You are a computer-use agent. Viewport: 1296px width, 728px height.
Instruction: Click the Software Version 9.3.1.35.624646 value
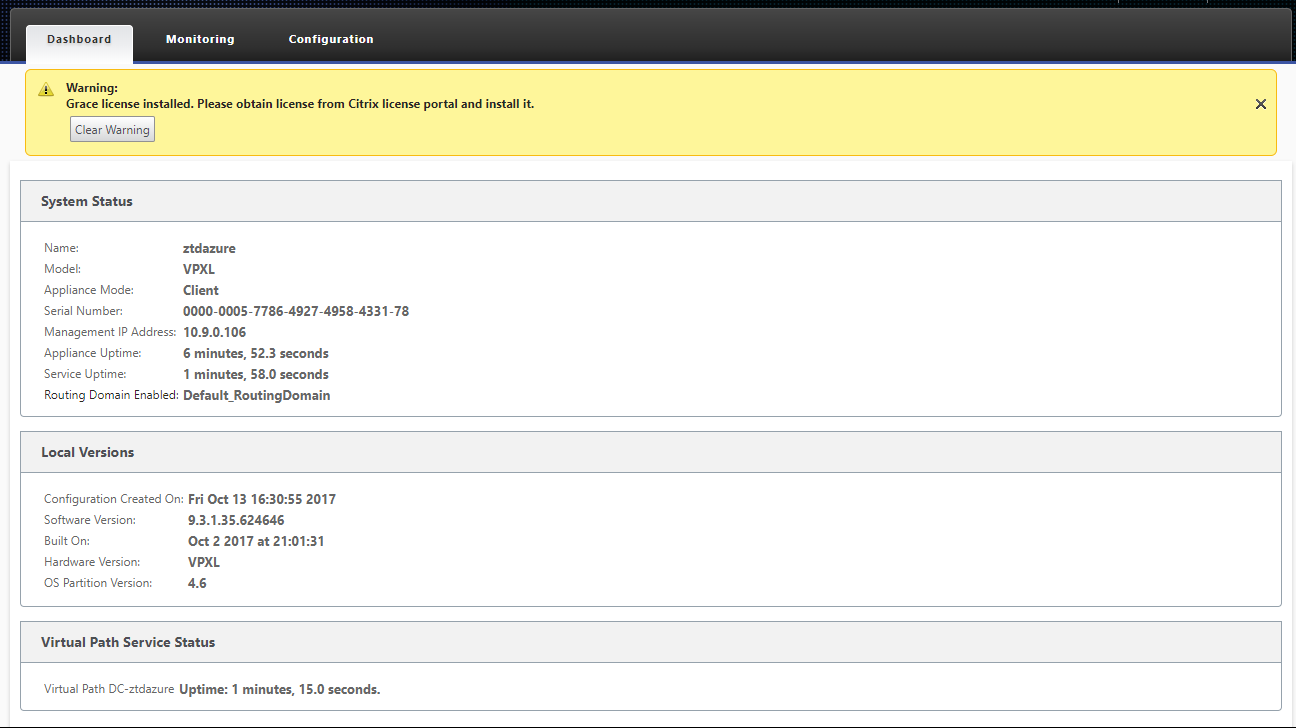pos(236,520)
